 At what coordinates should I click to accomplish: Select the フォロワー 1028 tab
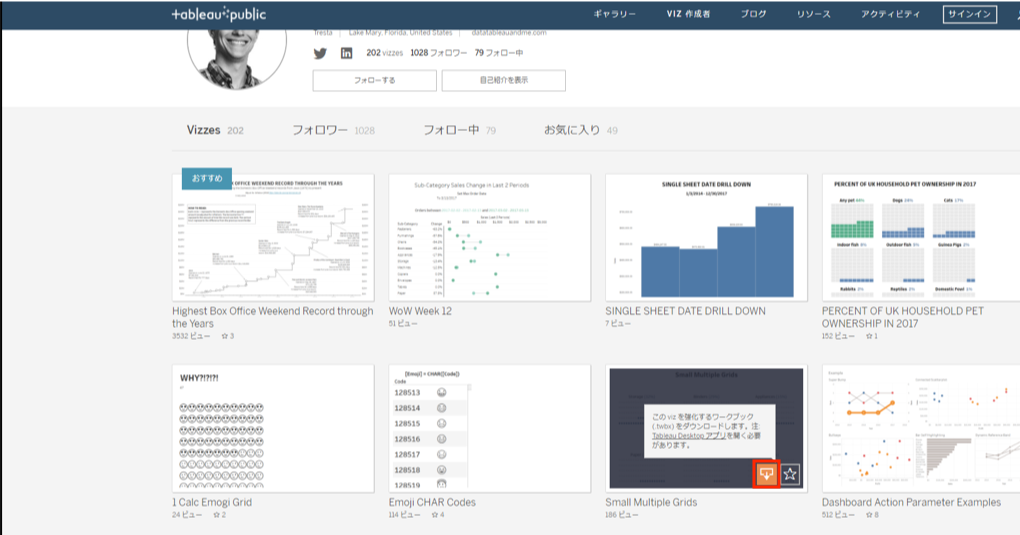click(x=333, y=130)
